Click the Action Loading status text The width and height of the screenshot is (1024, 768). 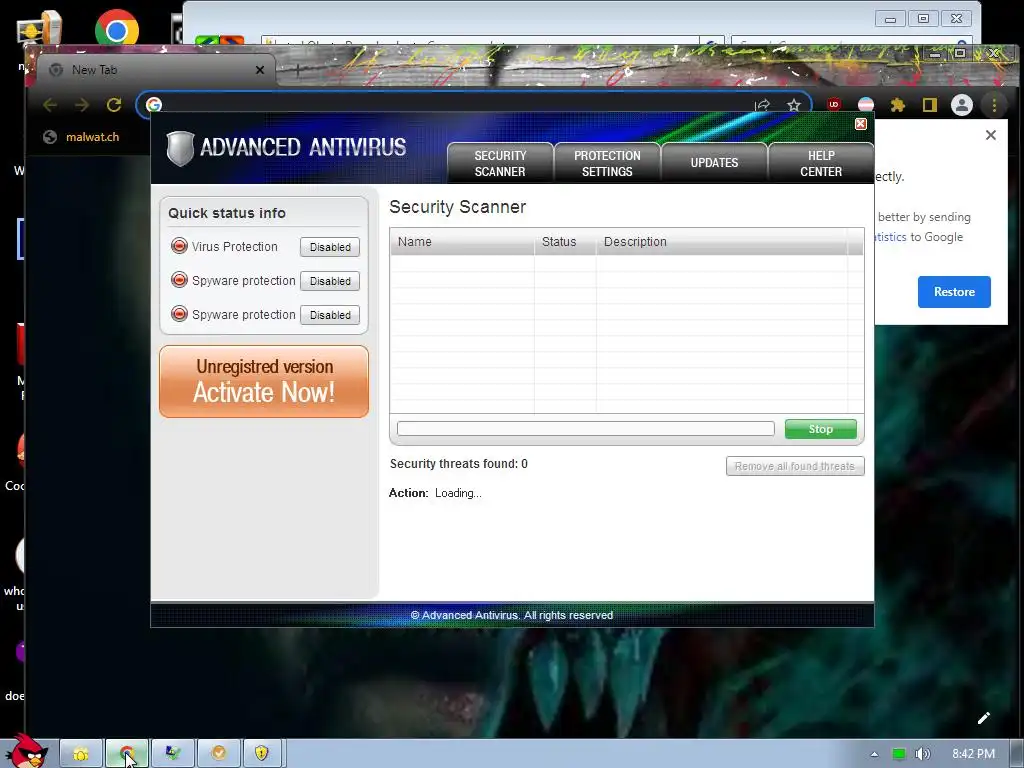pos(435,493)
